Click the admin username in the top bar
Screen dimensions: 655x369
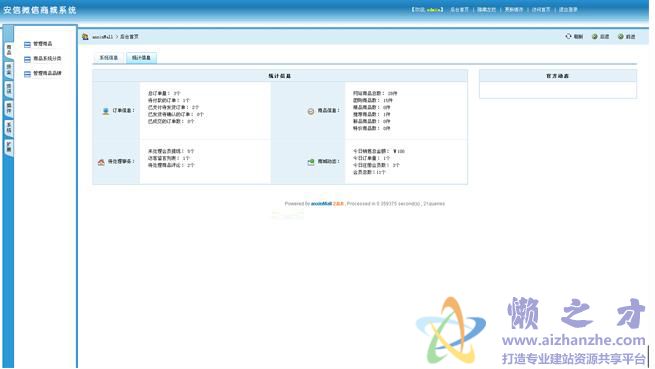434,10
